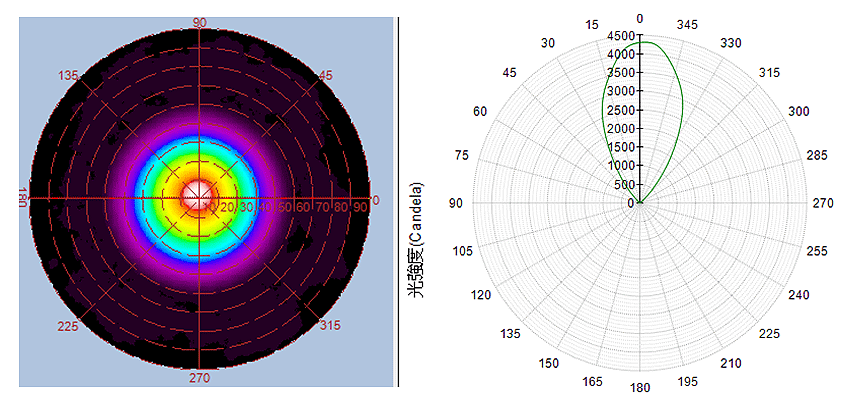847x405 pixels.
Task: Select the 330 angle label on polar plot
Action: pyautogui.click(x=732, y=43)
